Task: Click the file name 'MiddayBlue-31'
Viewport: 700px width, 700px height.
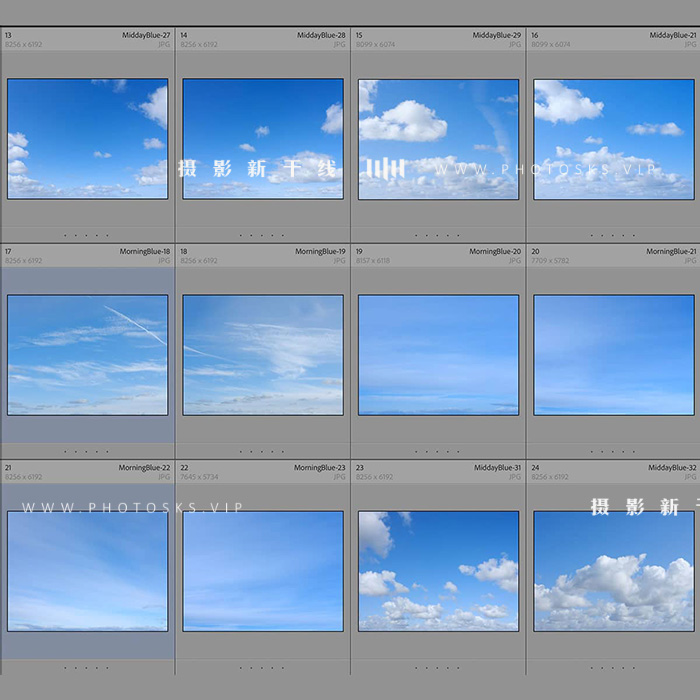Action: (497, 468)
